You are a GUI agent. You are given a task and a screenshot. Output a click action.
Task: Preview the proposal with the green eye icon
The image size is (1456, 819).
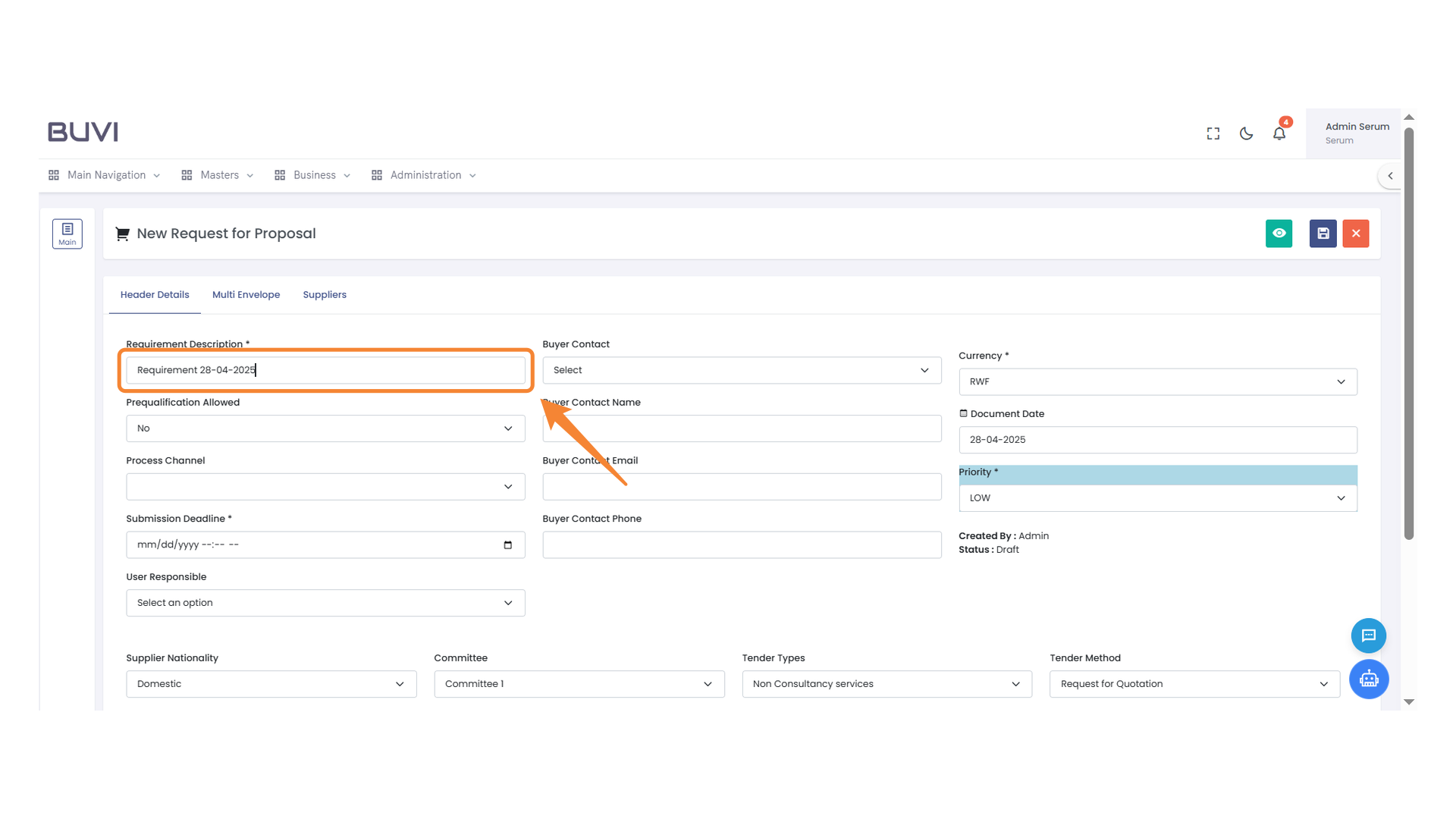(x=1279, y=234)
